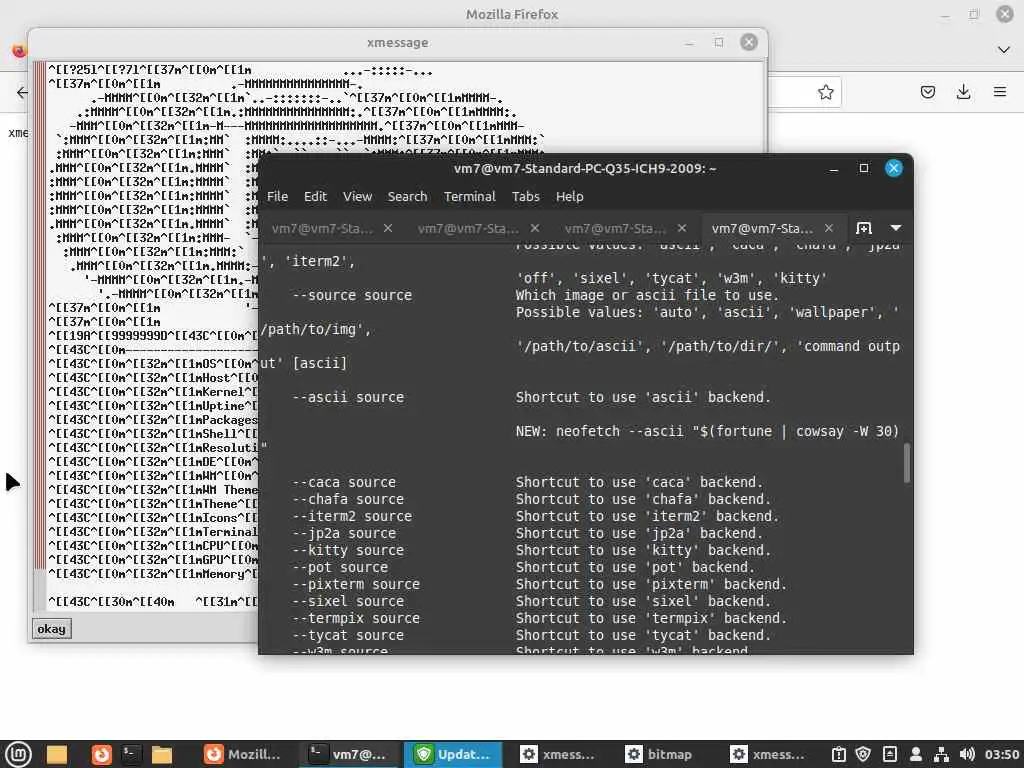
Task: Maximize the terminal window
Action: click(x=864, y=168)
